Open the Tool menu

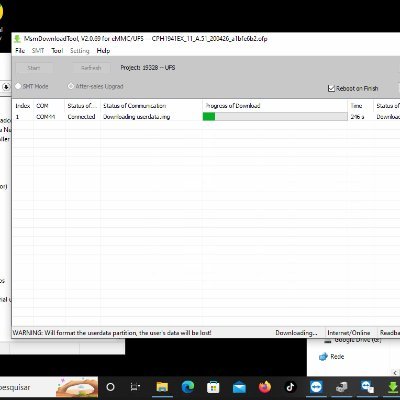coord(57,51)
